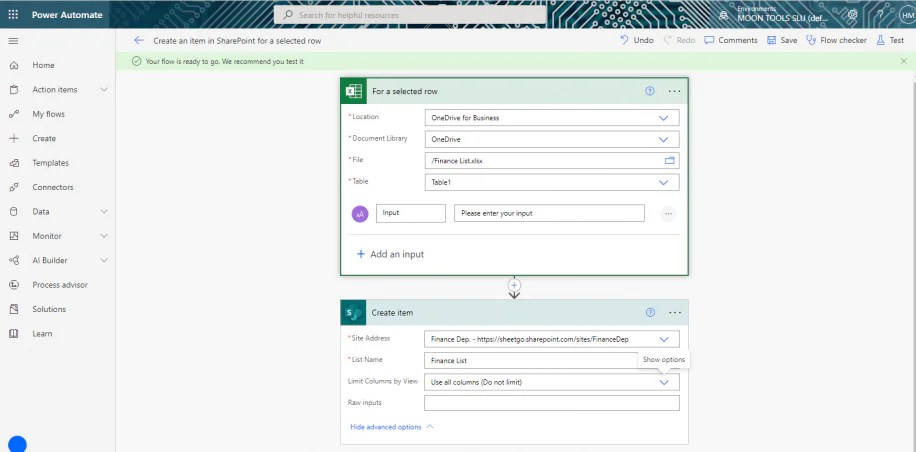The image size is (916, 452).
Task: Open Templates page
Action: point(50,163)
